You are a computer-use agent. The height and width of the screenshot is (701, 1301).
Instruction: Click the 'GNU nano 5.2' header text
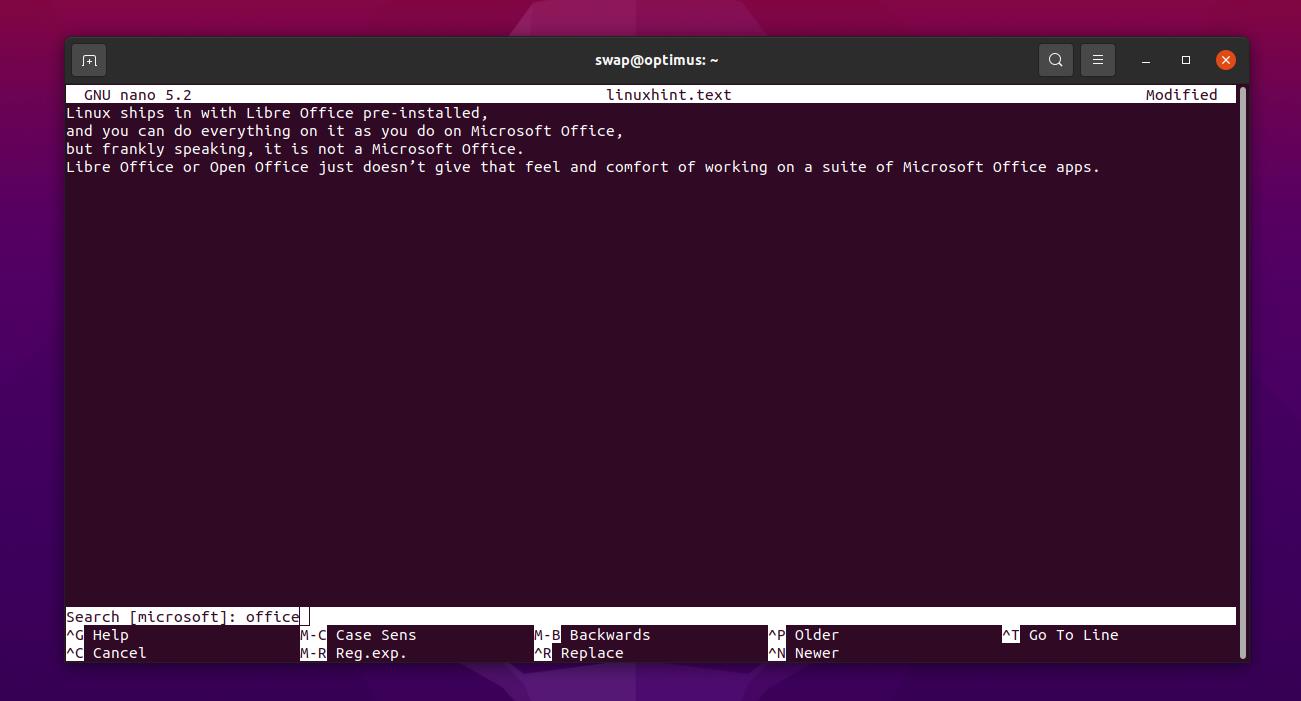(x=138, y=95)
